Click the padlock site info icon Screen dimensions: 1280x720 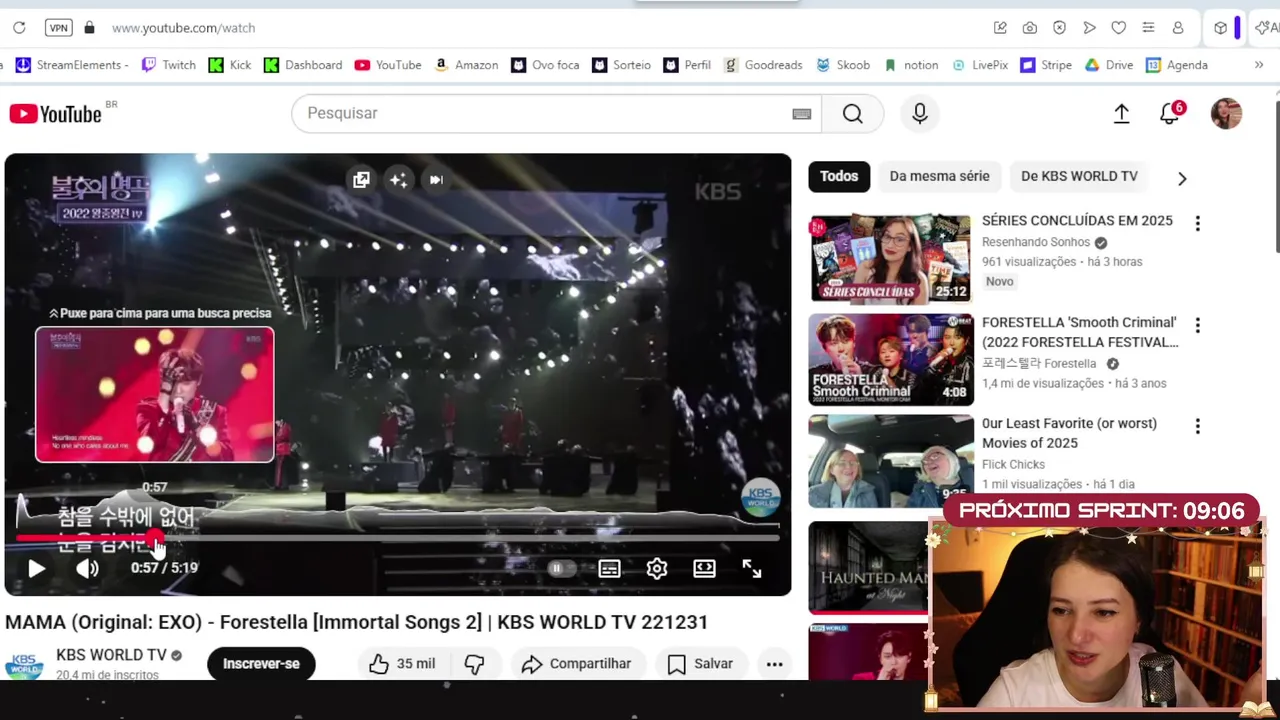pos(89,28)
